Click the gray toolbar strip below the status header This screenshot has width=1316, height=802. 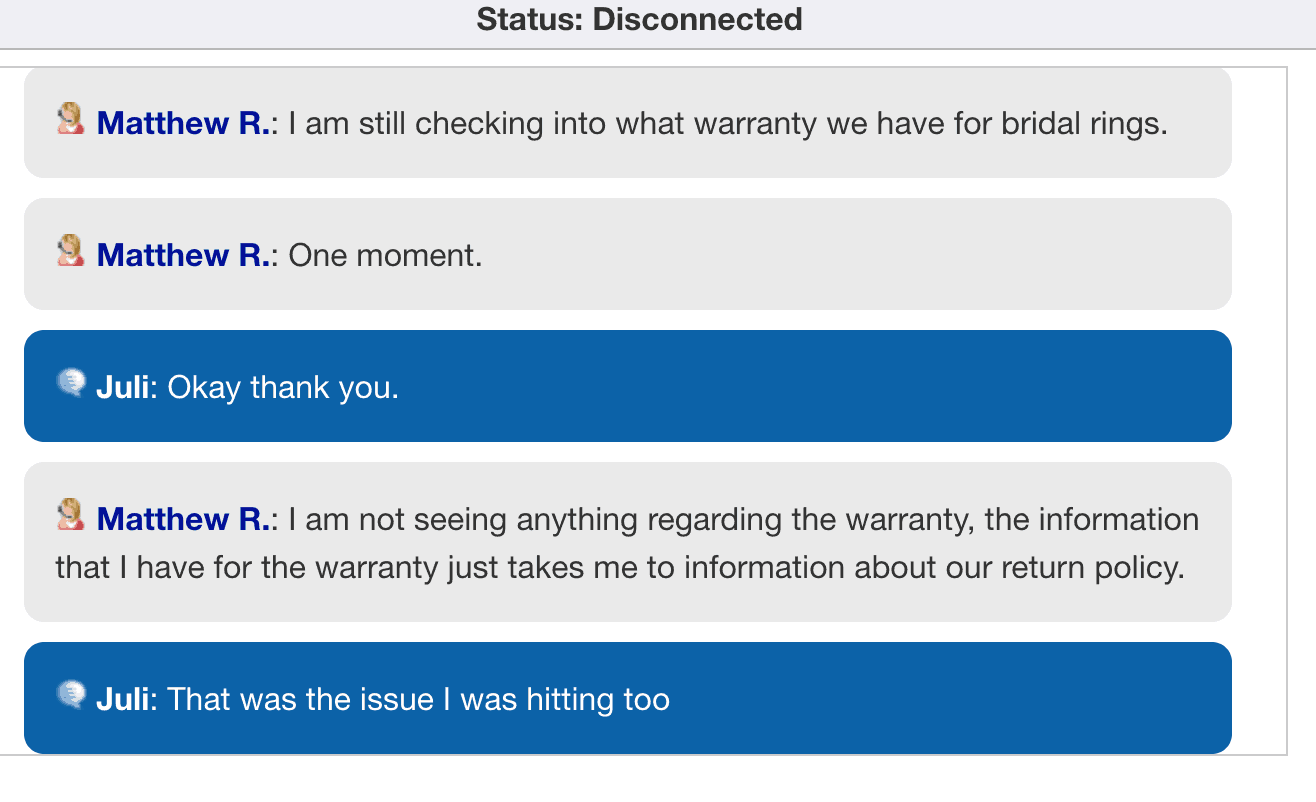(640, 44)
